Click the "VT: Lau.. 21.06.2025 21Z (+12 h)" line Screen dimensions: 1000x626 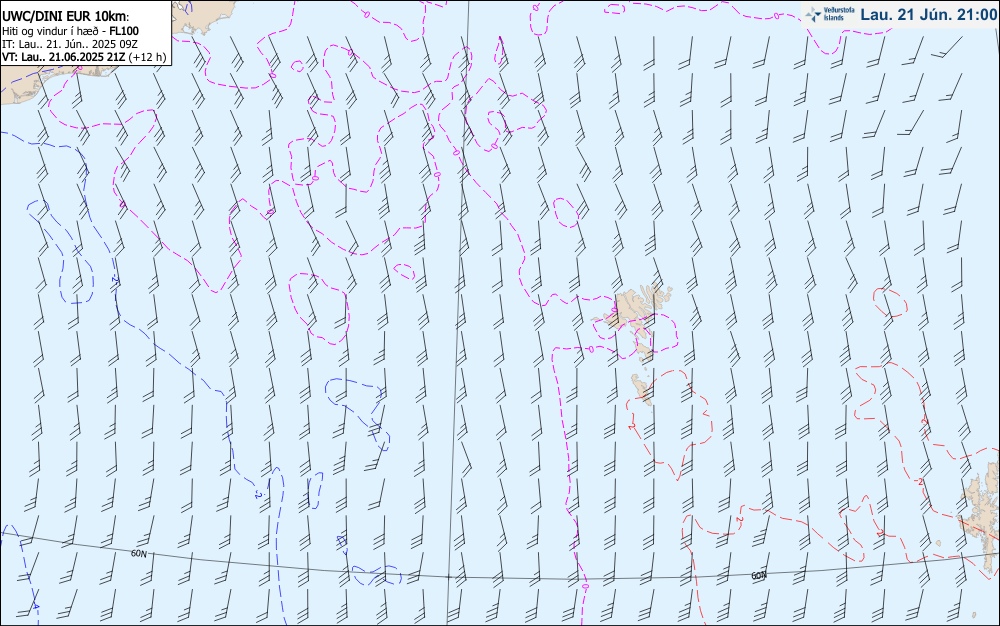point(84,57)
